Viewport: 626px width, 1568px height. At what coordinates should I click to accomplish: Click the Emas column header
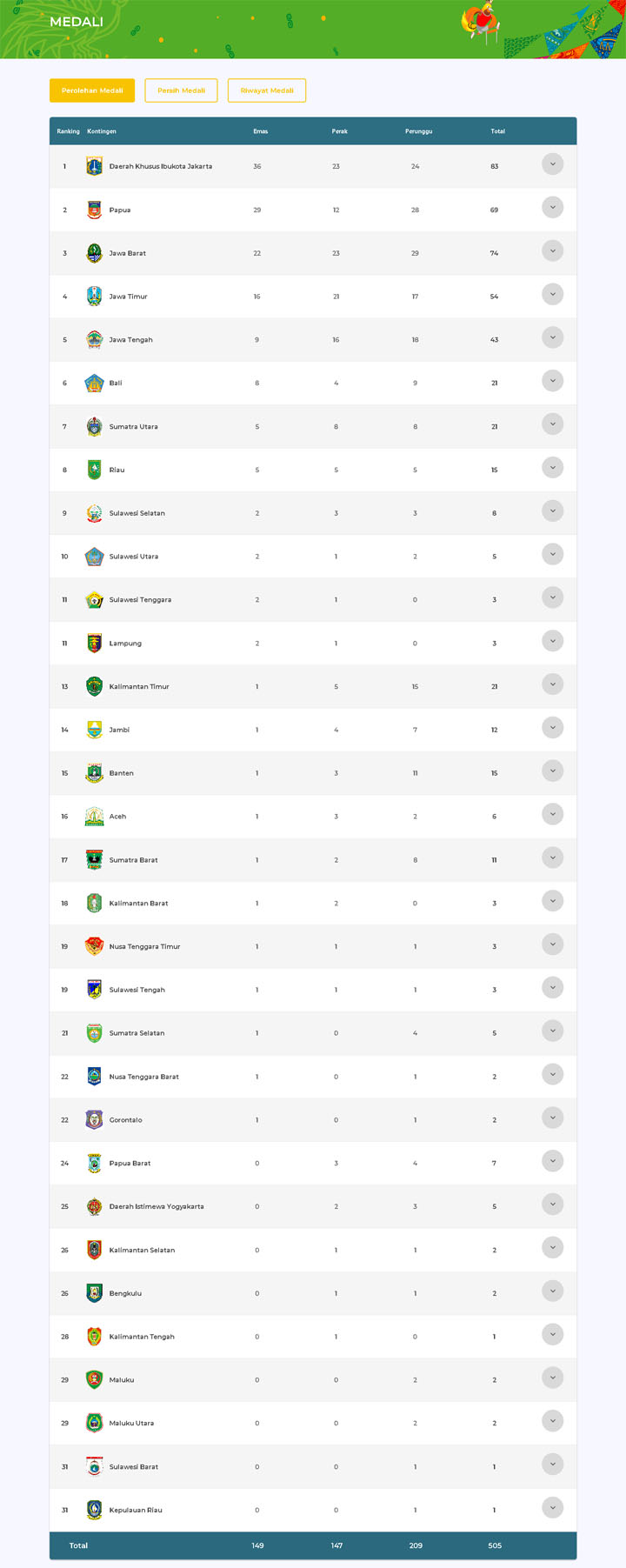[260, 131]
